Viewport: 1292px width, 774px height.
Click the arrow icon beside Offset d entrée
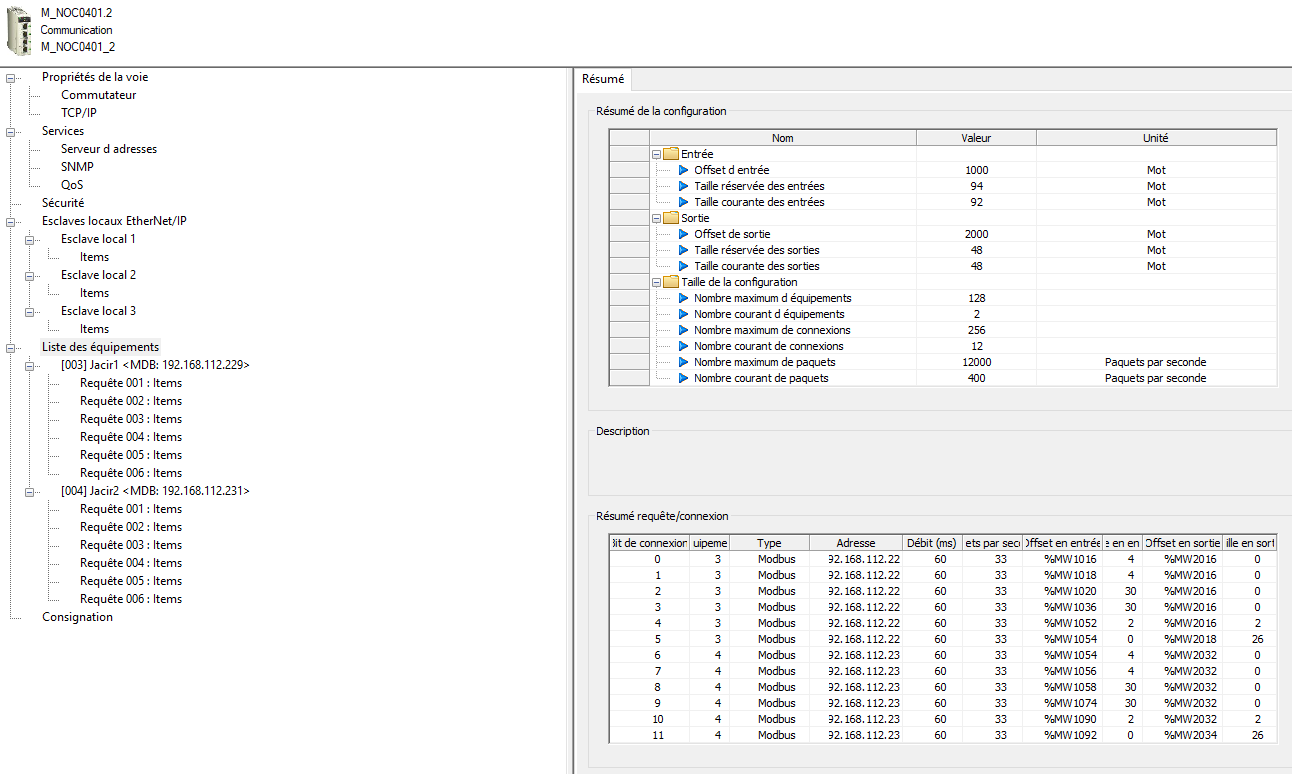coord(684,170)
